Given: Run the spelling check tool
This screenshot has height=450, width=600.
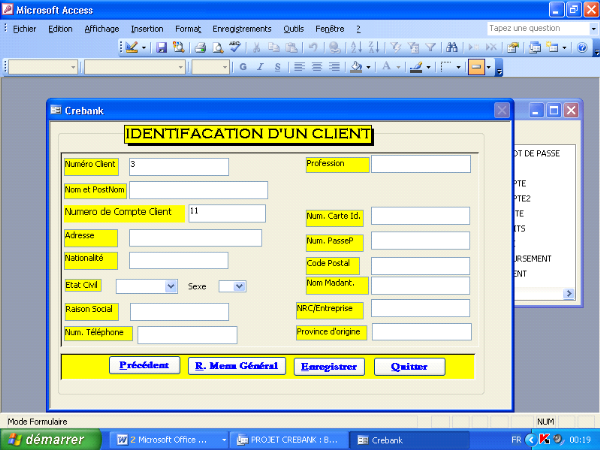Looking at the screenshot, I should 235,47.
